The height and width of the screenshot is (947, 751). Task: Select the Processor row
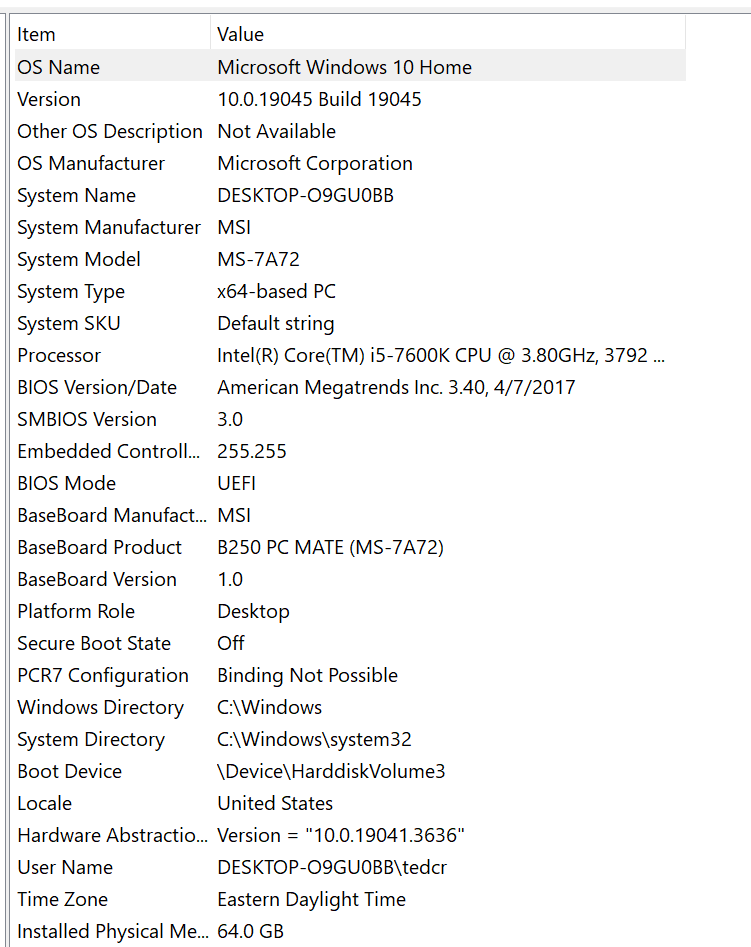[350, 355]
